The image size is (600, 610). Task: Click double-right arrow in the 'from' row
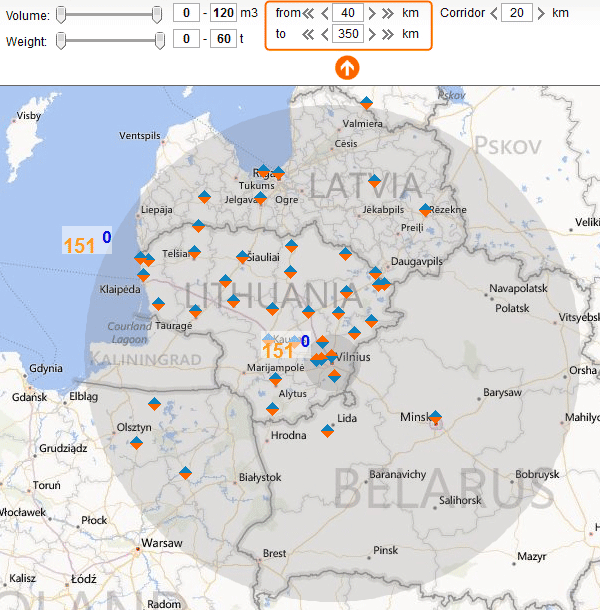tap(387, 14)
